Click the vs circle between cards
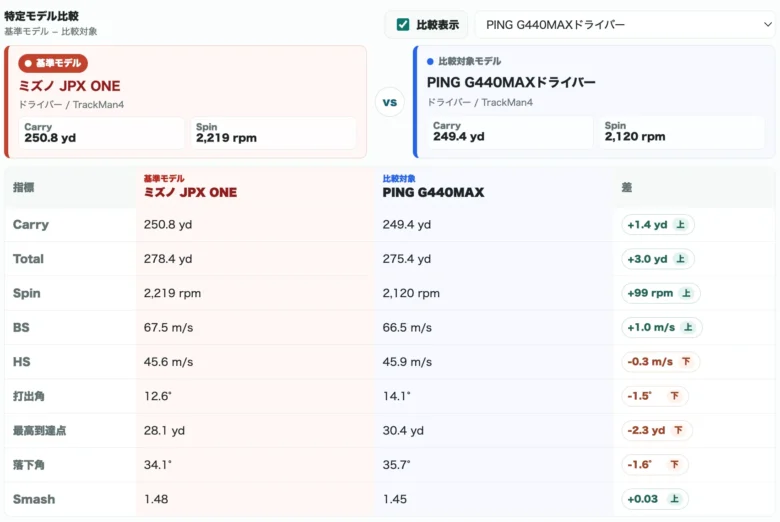This screenshot has height=522, width=780. click(390, 102)
